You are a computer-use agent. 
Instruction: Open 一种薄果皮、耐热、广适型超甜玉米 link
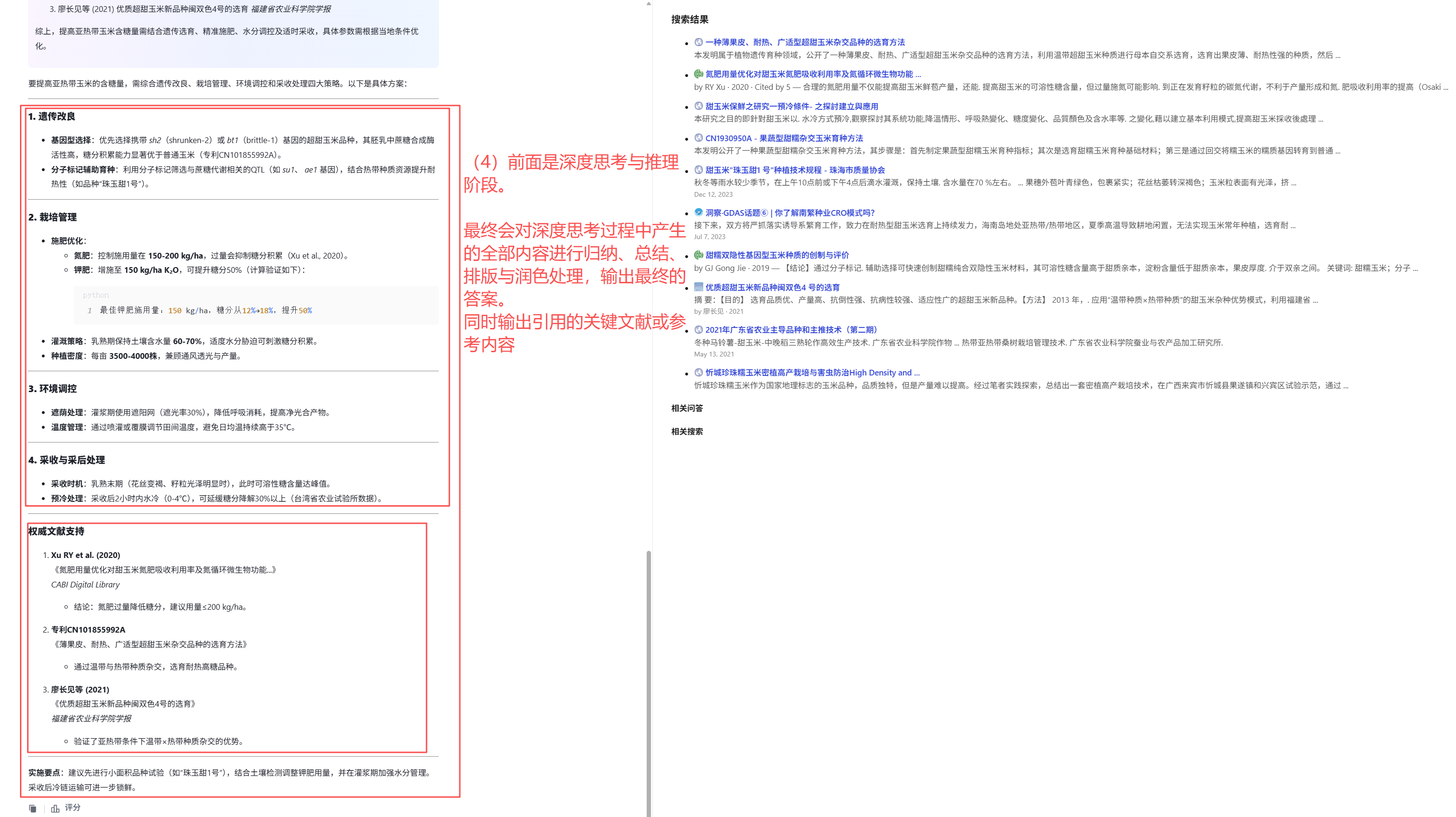[x=805, y=42]
